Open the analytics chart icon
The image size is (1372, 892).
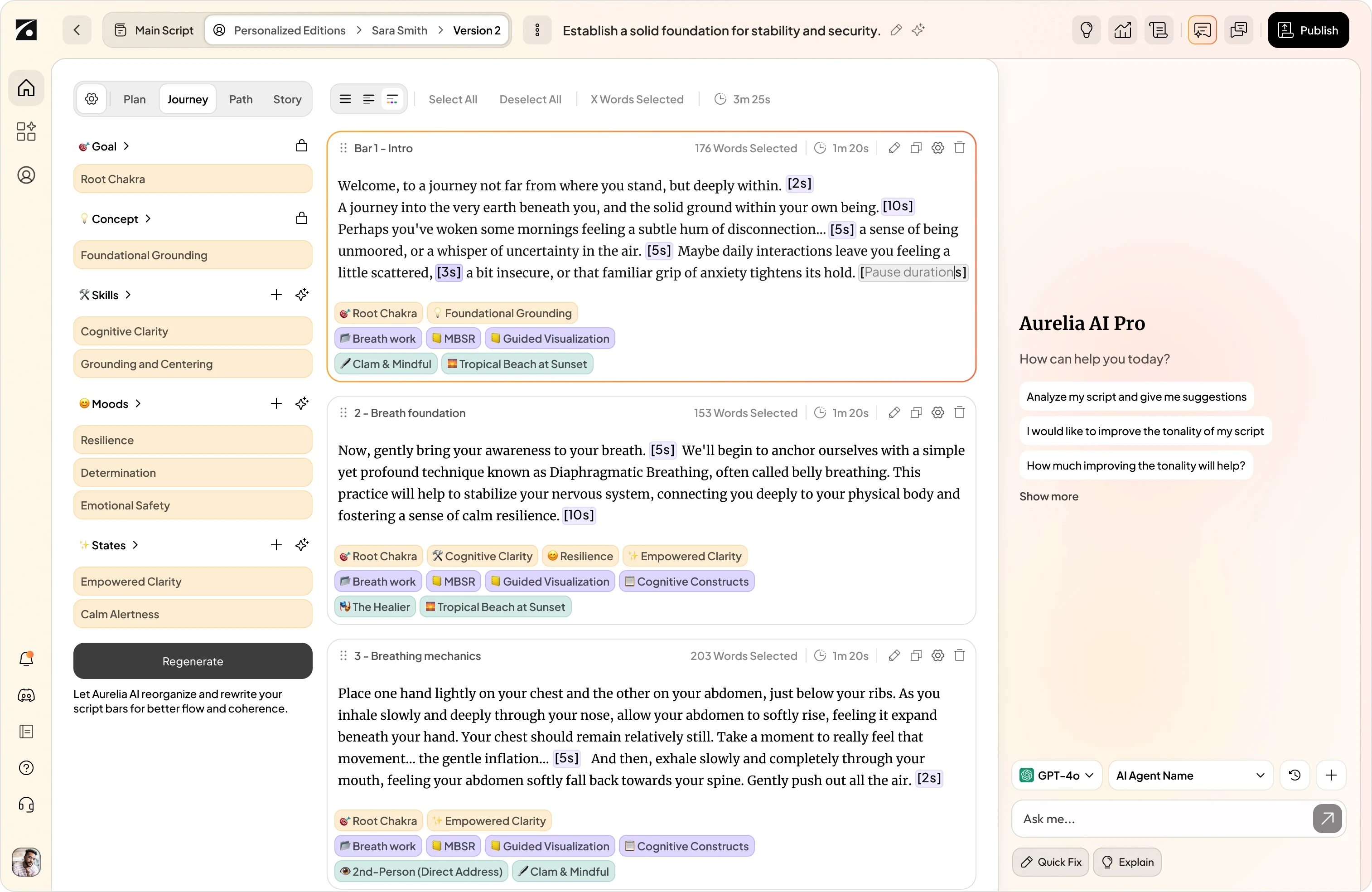click(x=1122, y=30)
